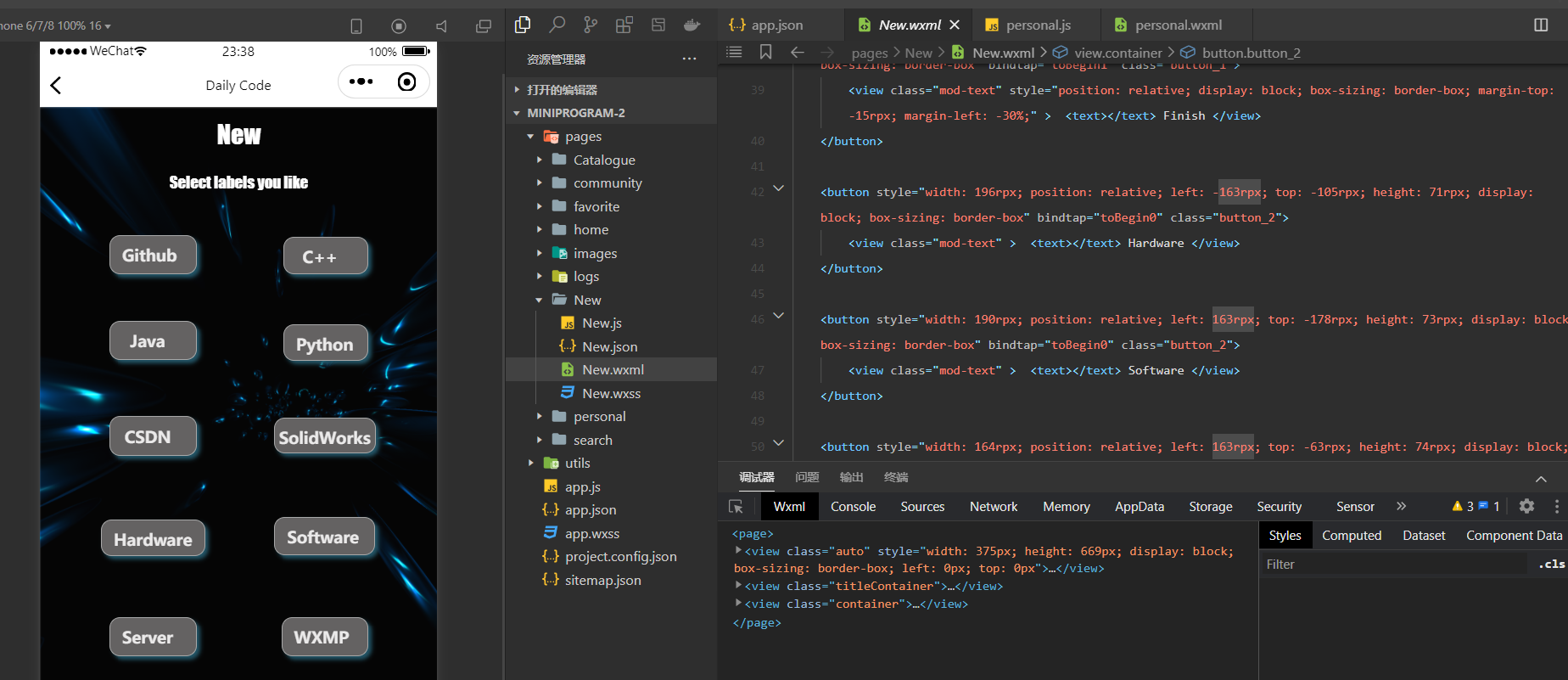Click the bookmark icon in editor bar
The height and width of the screenshot is (680, 1568).
tap(765, 52)
